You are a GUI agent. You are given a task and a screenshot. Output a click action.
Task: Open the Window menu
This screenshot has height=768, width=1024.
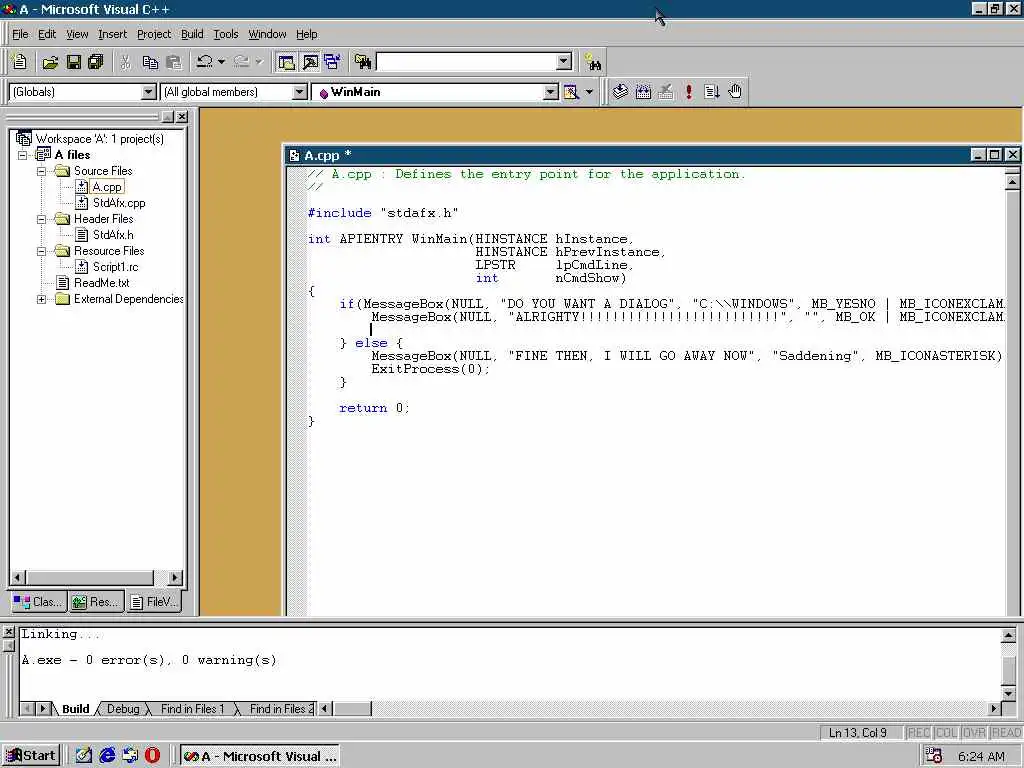(x=267, y=34)
